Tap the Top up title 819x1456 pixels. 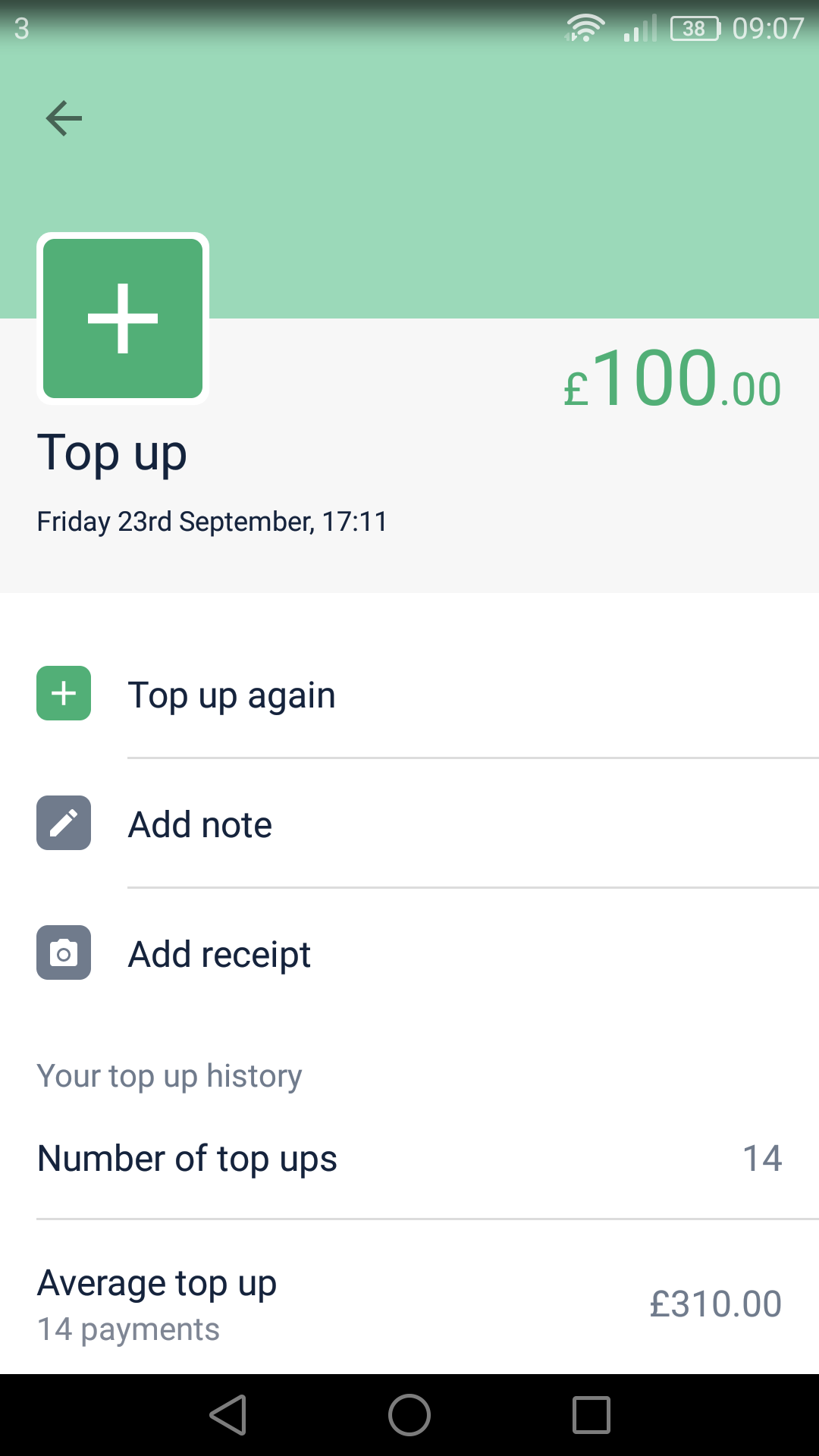pyautogui.click(x=112, y=454)
